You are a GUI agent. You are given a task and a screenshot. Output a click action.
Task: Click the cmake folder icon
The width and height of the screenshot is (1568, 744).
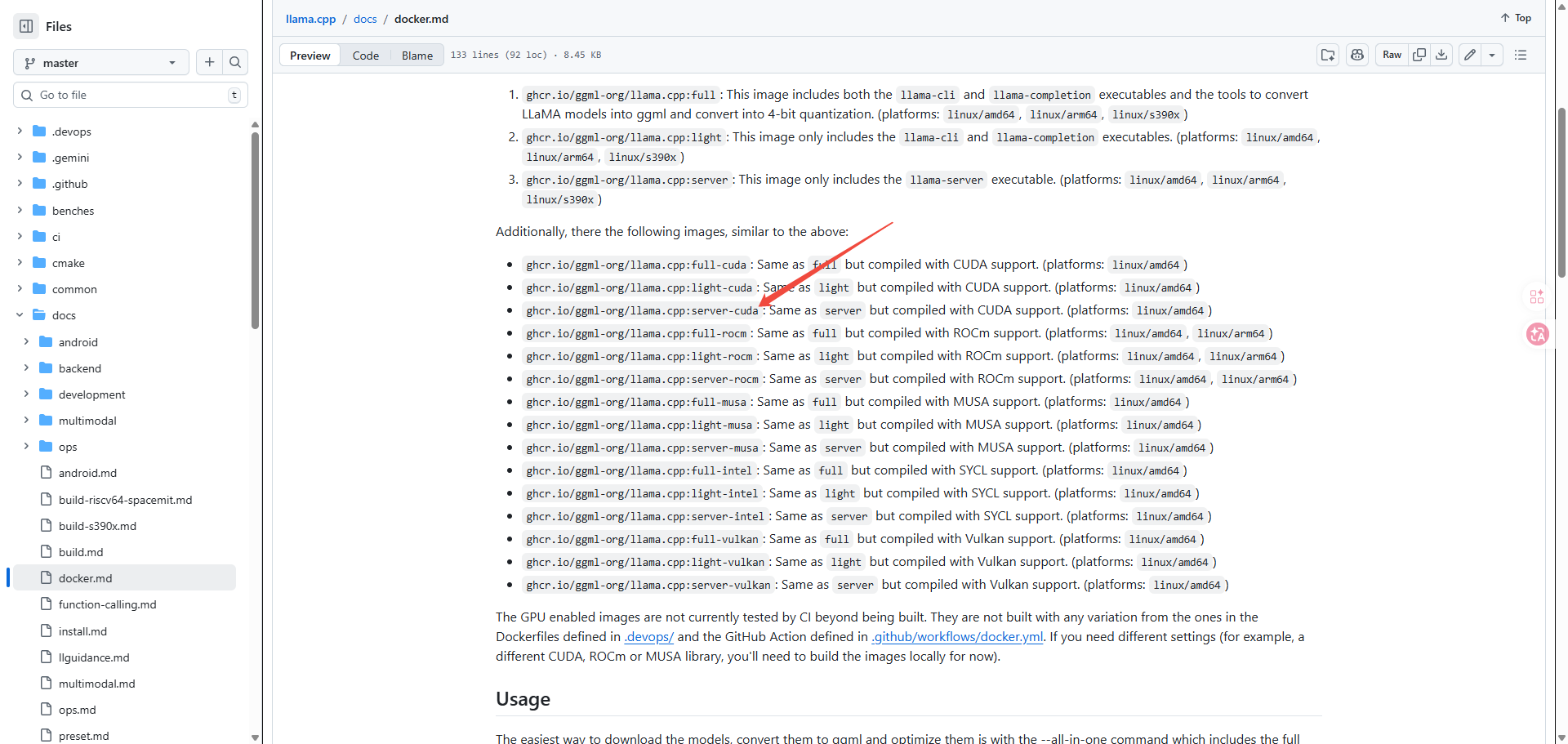click(x=39, y=262)
